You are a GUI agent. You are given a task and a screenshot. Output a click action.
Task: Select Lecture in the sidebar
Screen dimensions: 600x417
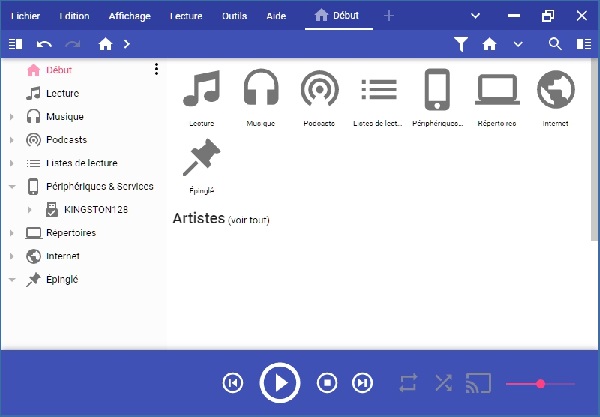pos(62,93)
